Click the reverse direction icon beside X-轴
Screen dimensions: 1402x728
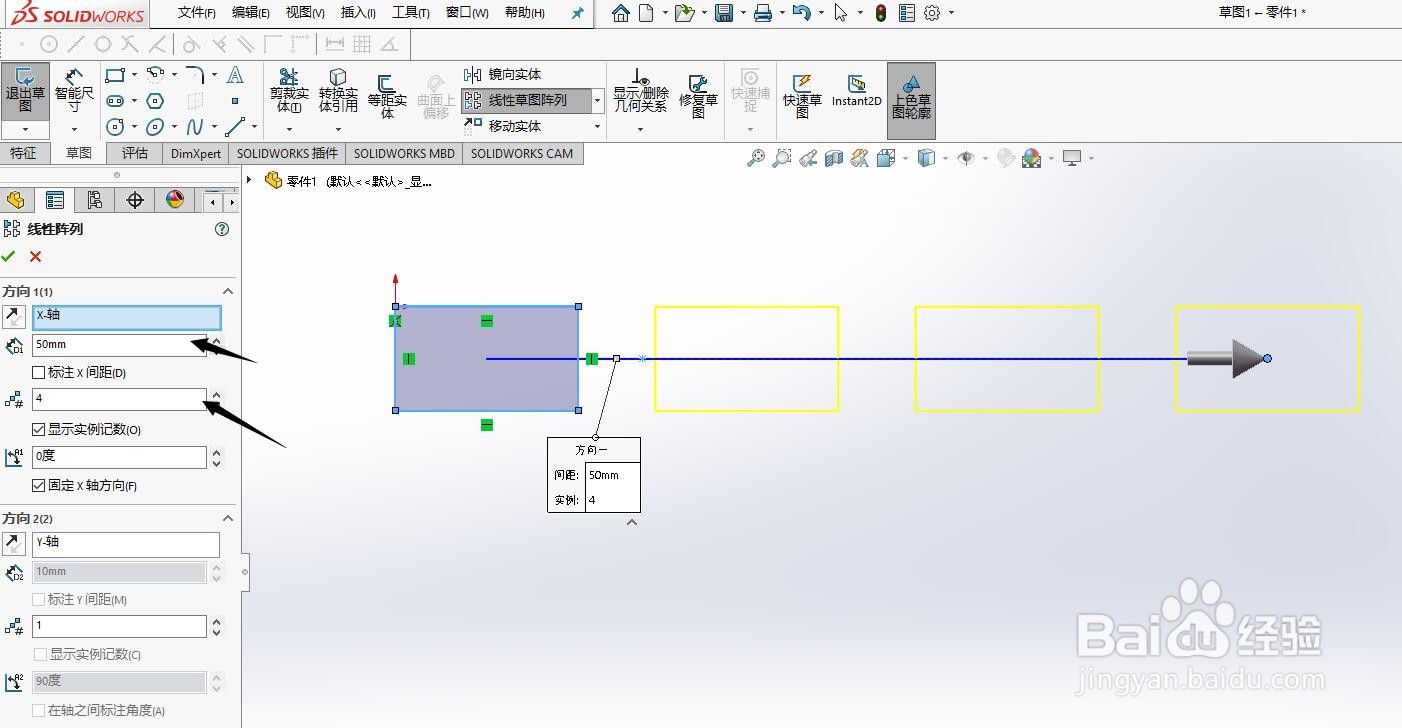pyautogui.click(x=14, y=317)
